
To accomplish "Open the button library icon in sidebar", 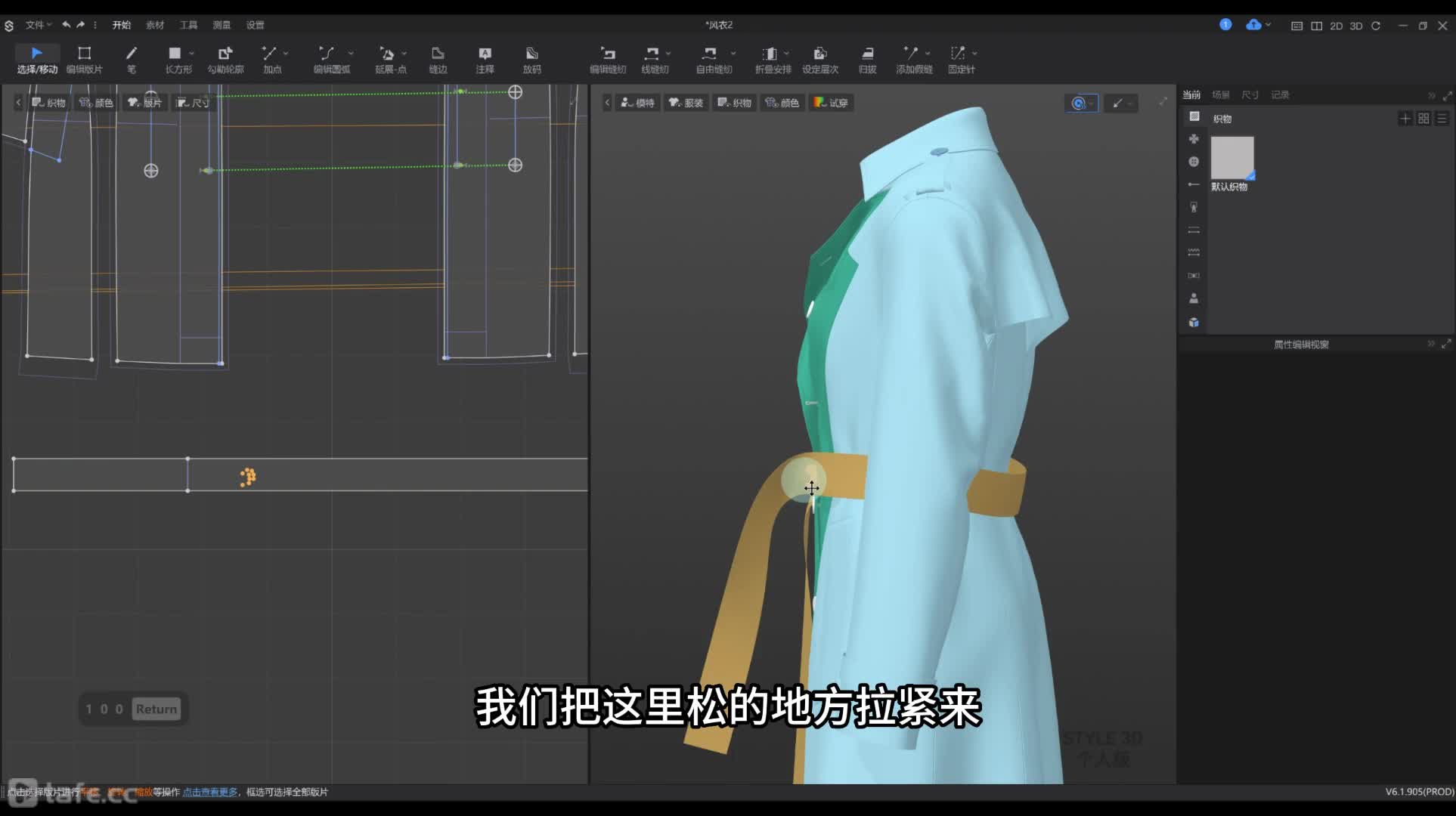I will (x=1194, y=162).
